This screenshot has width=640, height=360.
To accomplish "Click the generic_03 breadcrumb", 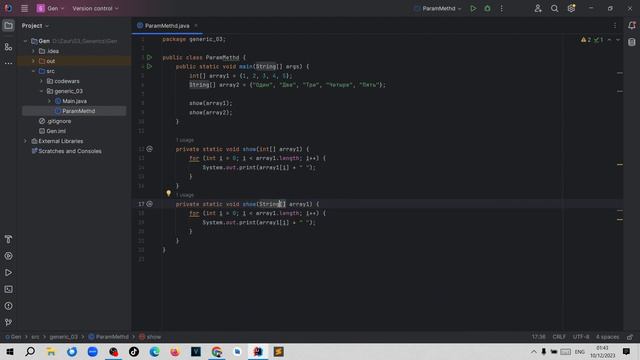I will [63, 337].
